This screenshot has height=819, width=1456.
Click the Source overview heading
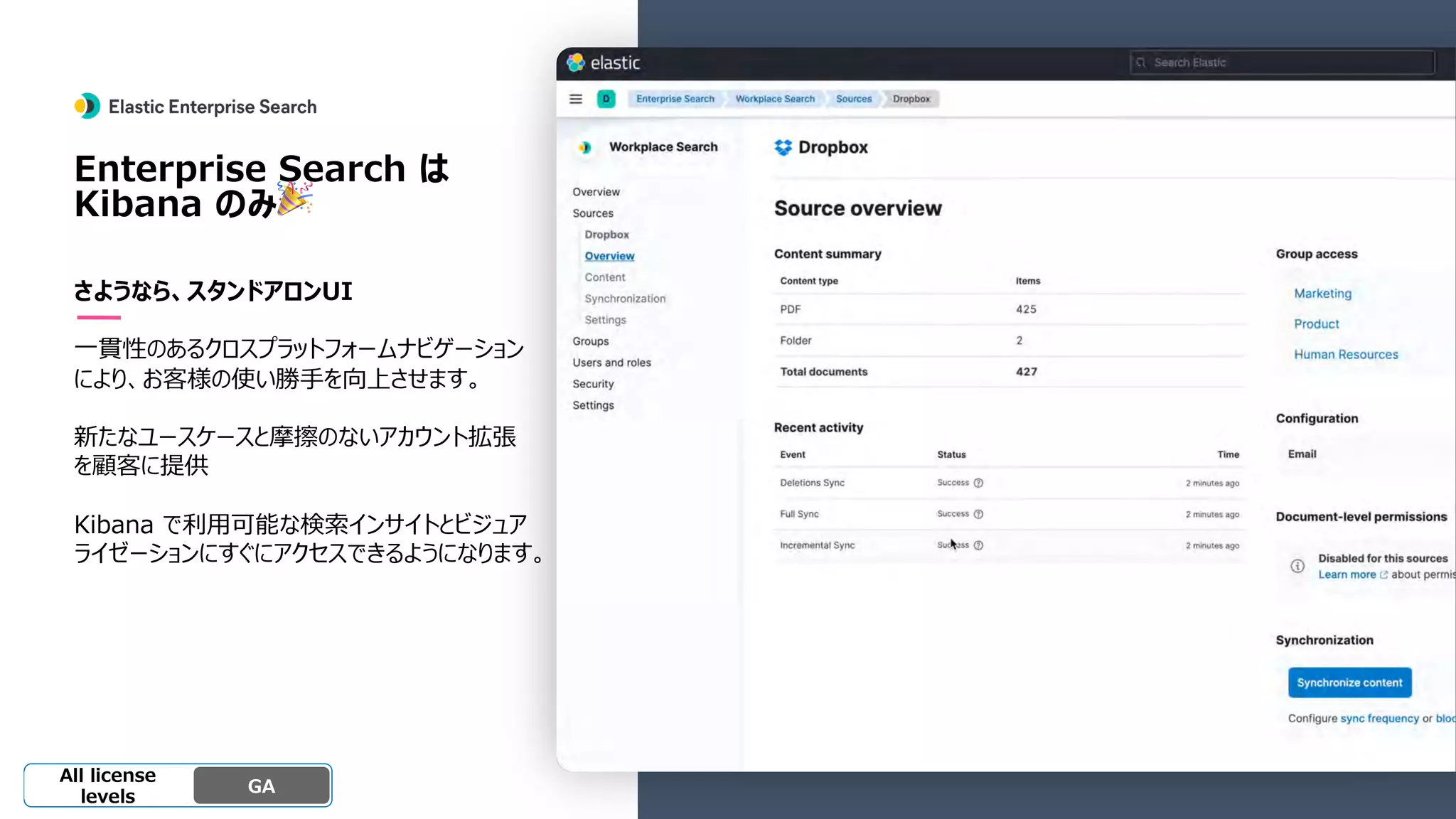click(x=857, y=208)
